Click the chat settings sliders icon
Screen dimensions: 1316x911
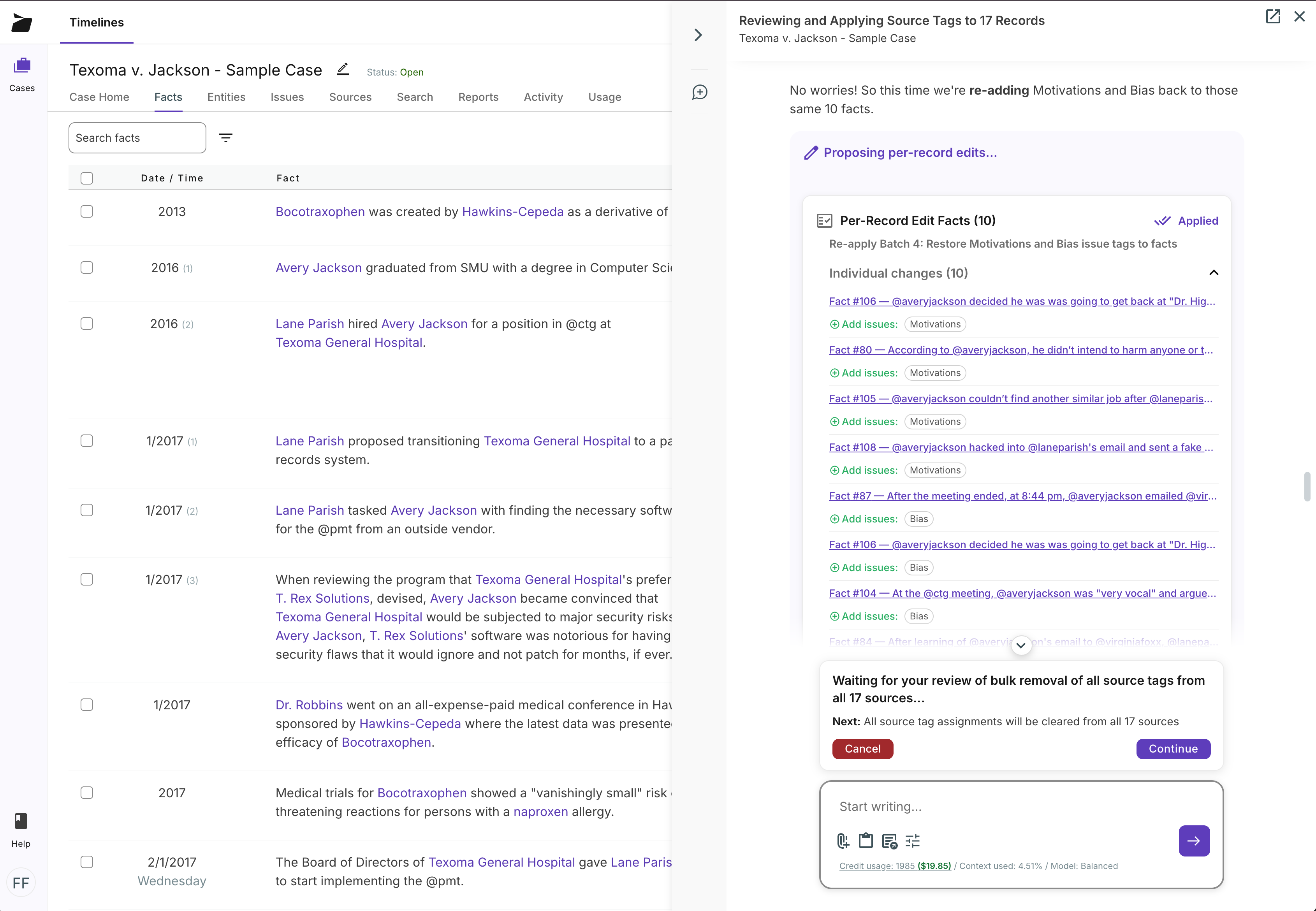[x=913, y=841]
